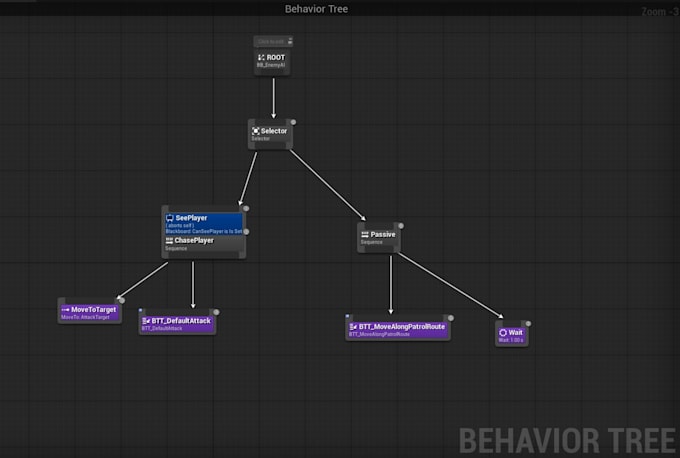Click the Wait node's index badge

[528, 324]
